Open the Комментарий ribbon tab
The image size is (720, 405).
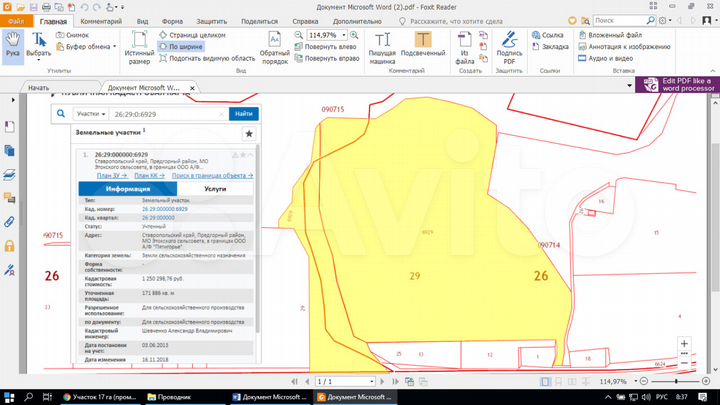[x=101, y=20]
